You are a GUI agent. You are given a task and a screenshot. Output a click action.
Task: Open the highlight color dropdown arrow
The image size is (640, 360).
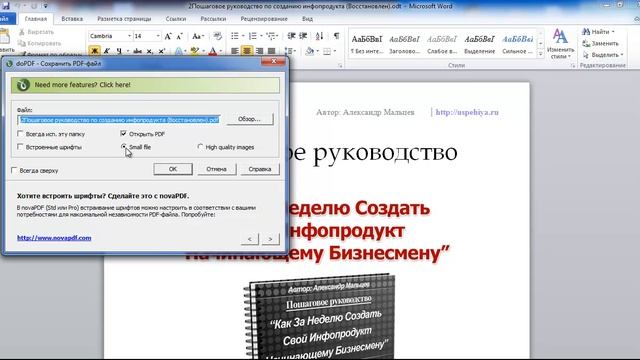click(203, 51)
